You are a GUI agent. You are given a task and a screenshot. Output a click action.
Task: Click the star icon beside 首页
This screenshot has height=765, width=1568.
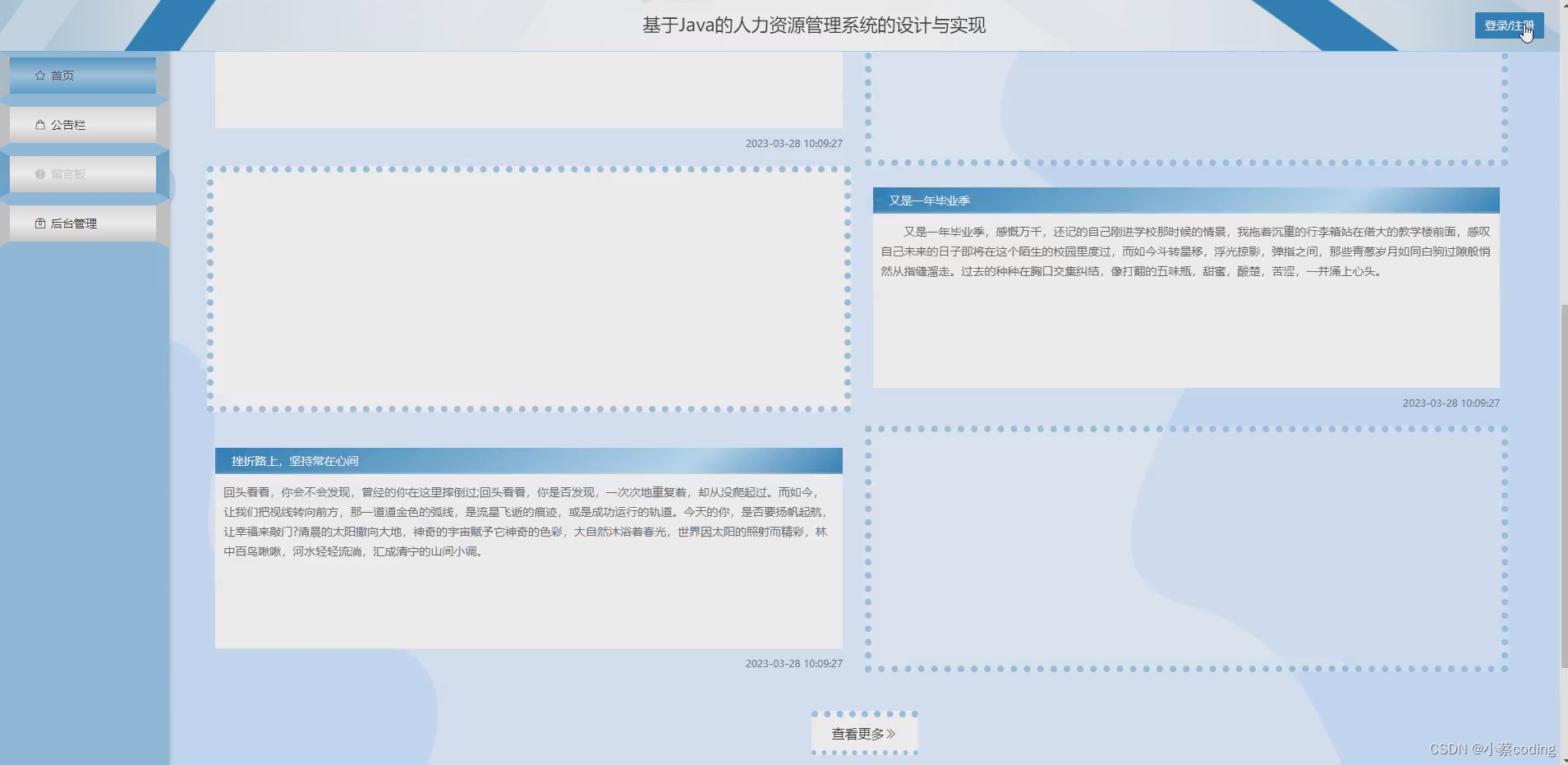(x=40, y=76)
